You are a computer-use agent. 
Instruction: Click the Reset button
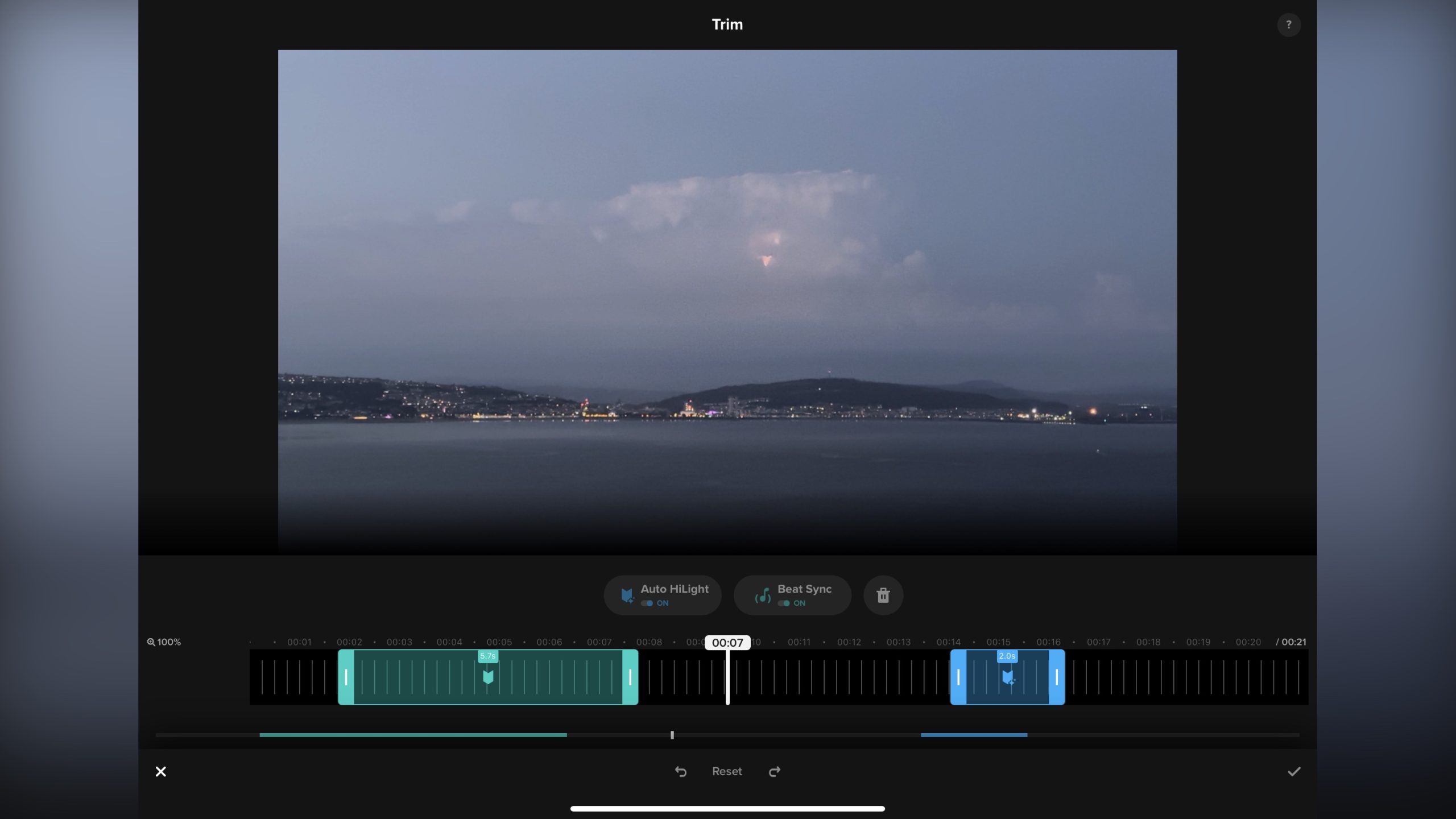pos(727,772)
